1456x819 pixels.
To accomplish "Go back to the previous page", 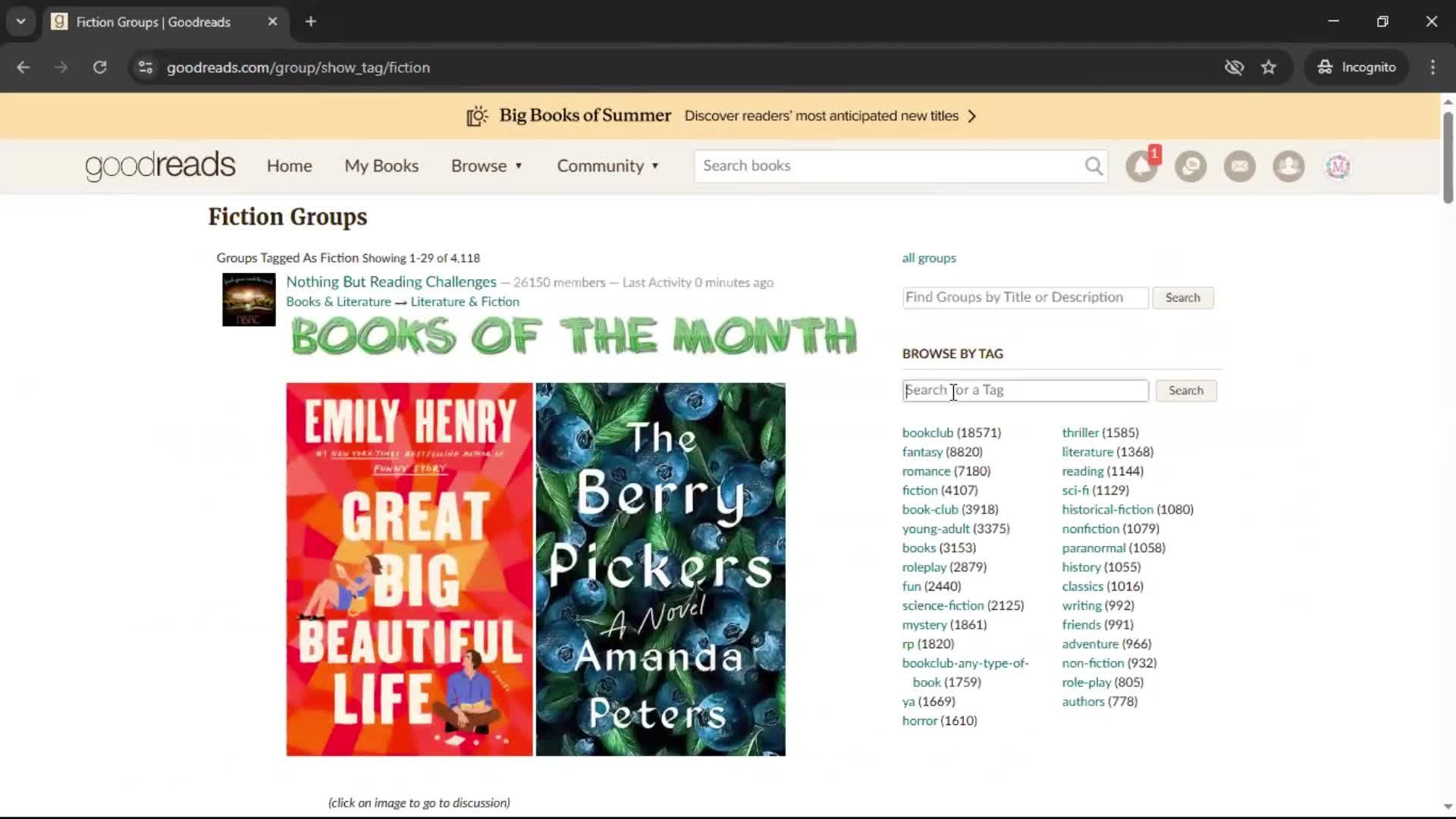I will [24, 67].
